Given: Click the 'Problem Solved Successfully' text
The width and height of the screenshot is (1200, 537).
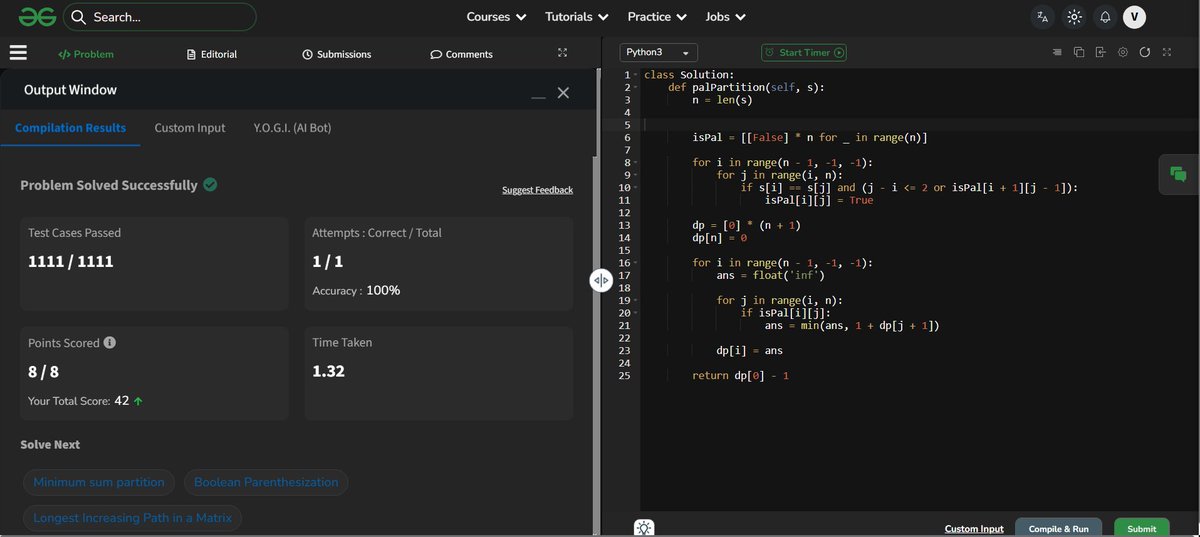Looking at the screenshot, I should click(x=109, y=185).
